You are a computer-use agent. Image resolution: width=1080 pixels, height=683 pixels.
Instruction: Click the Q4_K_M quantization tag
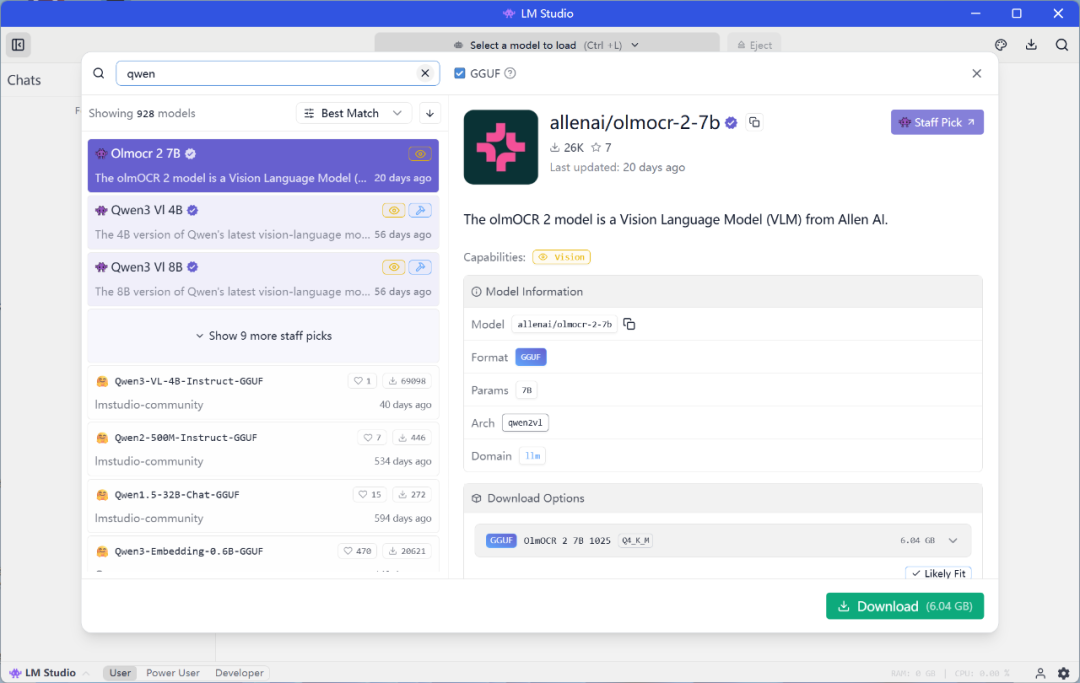(x=635, y=540)
